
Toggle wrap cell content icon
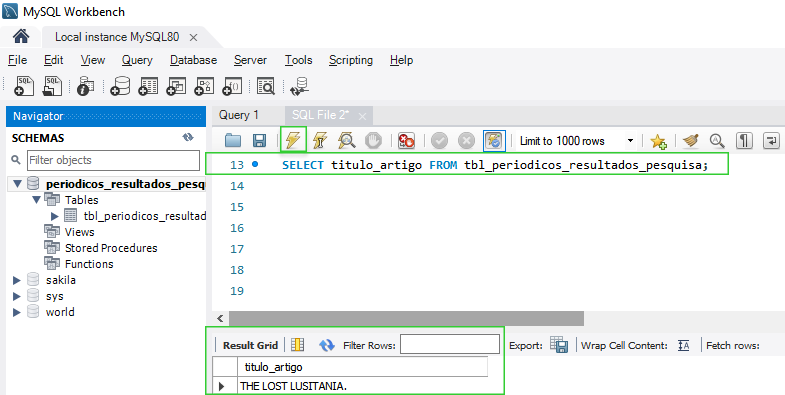(x=683, y=345)
